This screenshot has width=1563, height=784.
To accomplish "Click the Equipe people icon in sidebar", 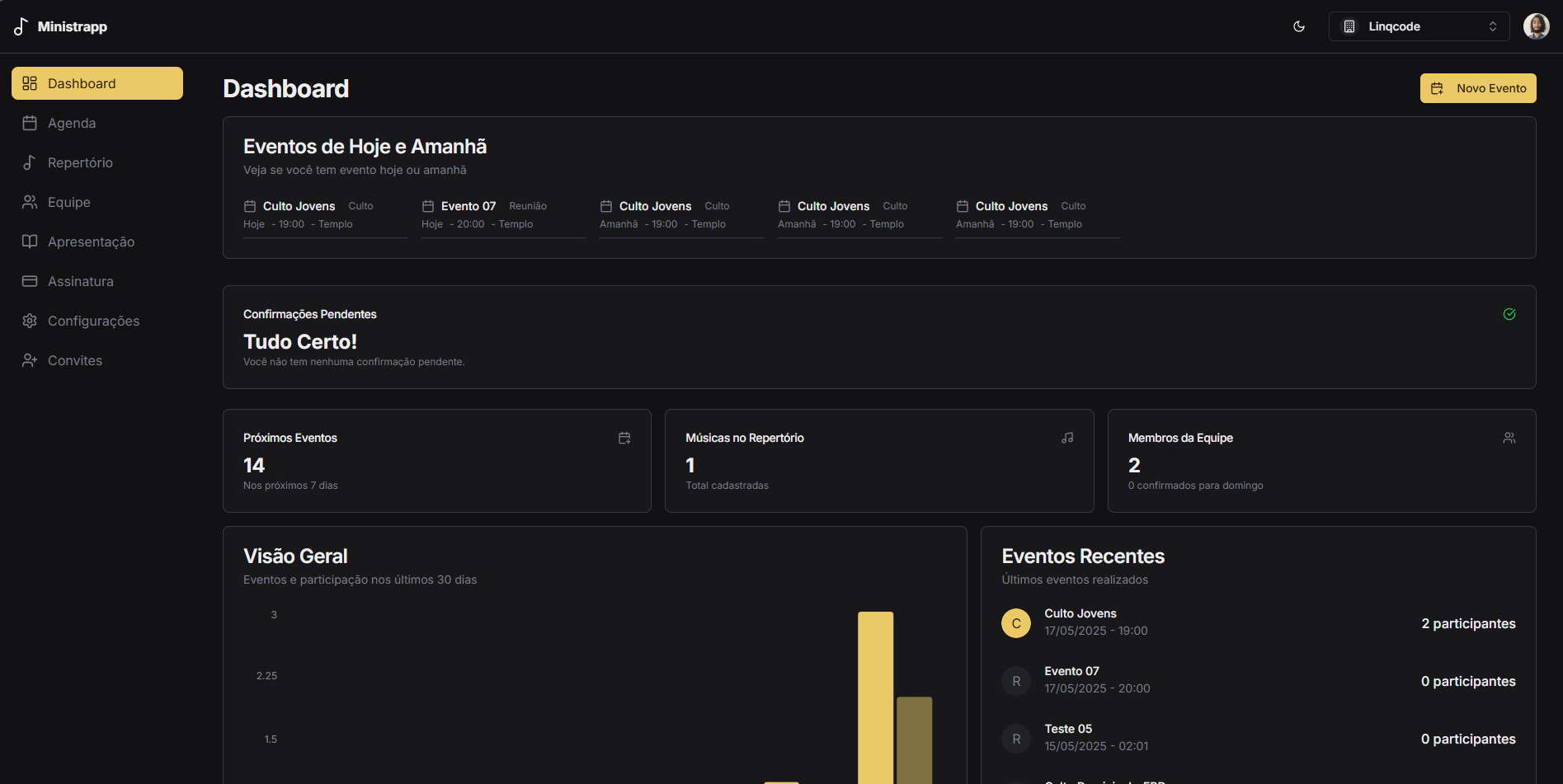I will pyautogui.click(x=30, y=201).
